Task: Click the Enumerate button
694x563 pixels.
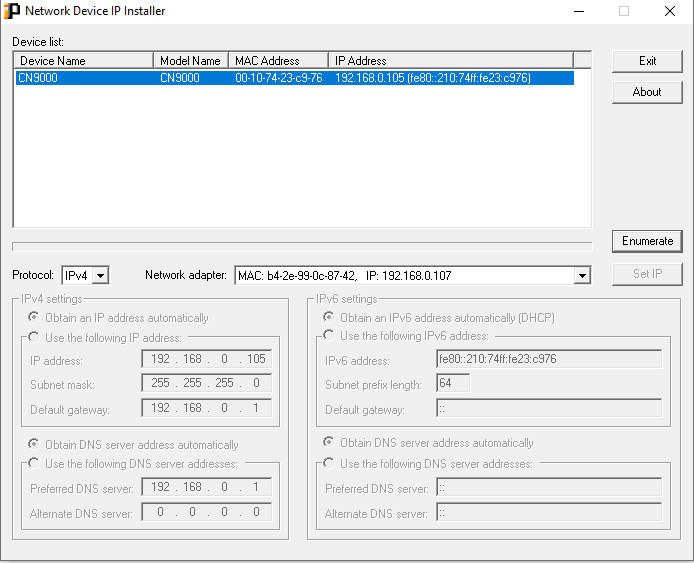Action: (647, 241)
